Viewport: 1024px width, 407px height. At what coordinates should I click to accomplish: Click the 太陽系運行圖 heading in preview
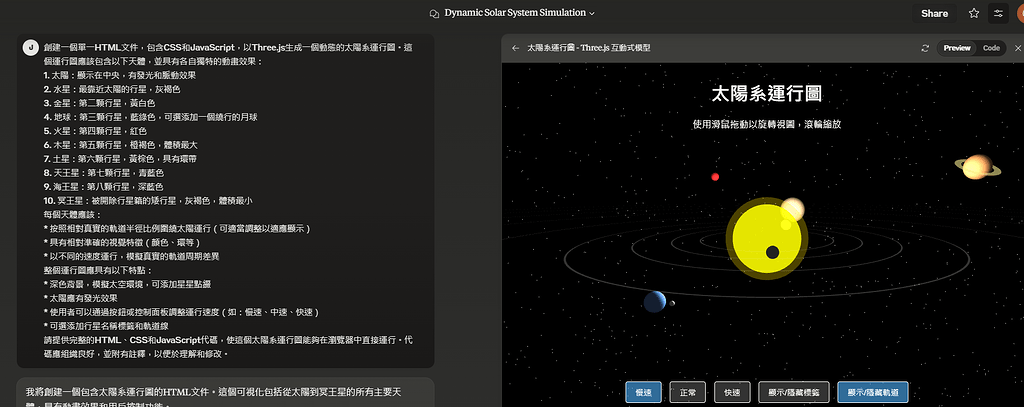point(766,93)
